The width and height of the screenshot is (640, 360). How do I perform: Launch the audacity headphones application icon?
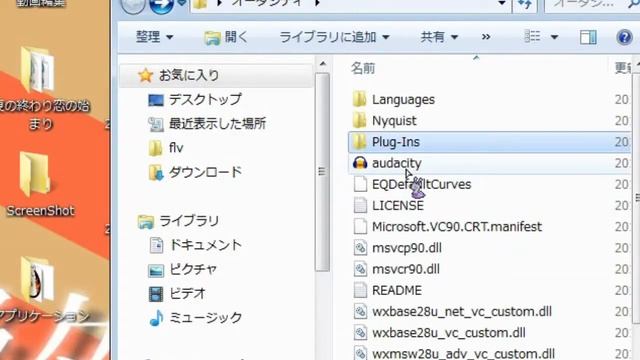(360, 163)
